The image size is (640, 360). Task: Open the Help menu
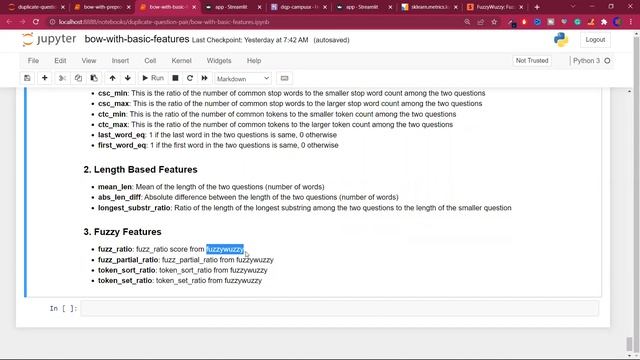coord(254,60)
